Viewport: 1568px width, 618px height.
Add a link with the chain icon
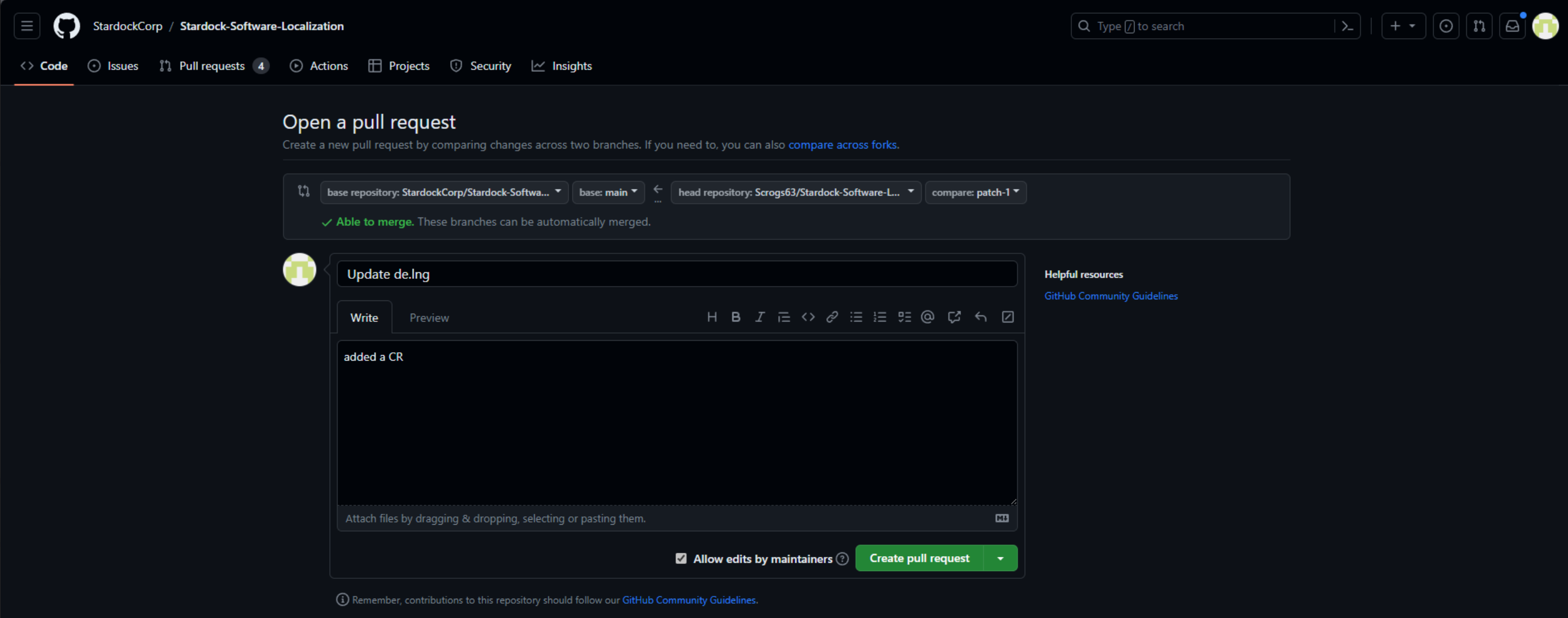831,316
